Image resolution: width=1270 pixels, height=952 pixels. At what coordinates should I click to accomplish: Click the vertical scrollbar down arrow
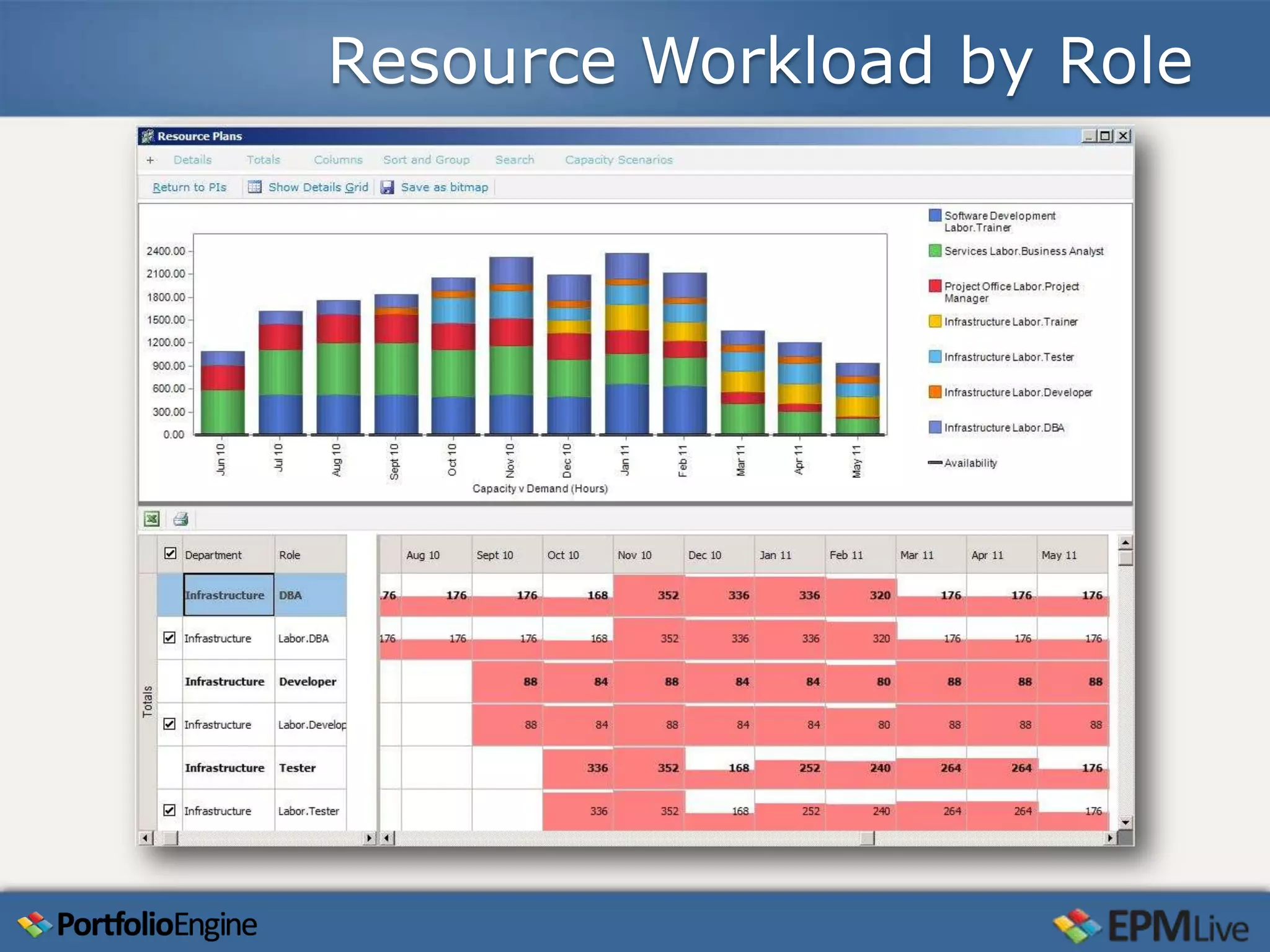pyautogui.click(x=1126, y=822)
